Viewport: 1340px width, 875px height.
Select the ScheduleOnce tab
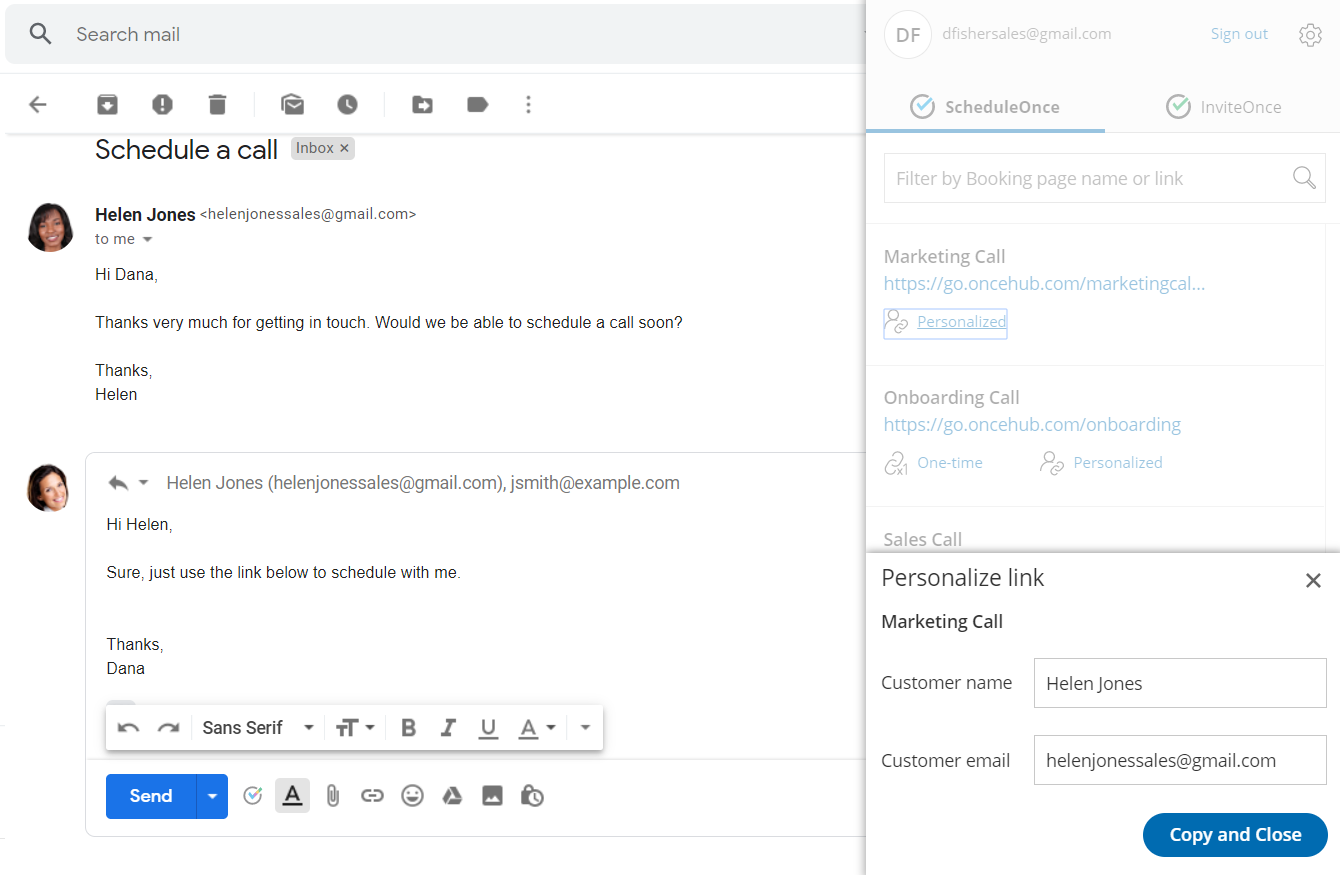click(985, 107)
